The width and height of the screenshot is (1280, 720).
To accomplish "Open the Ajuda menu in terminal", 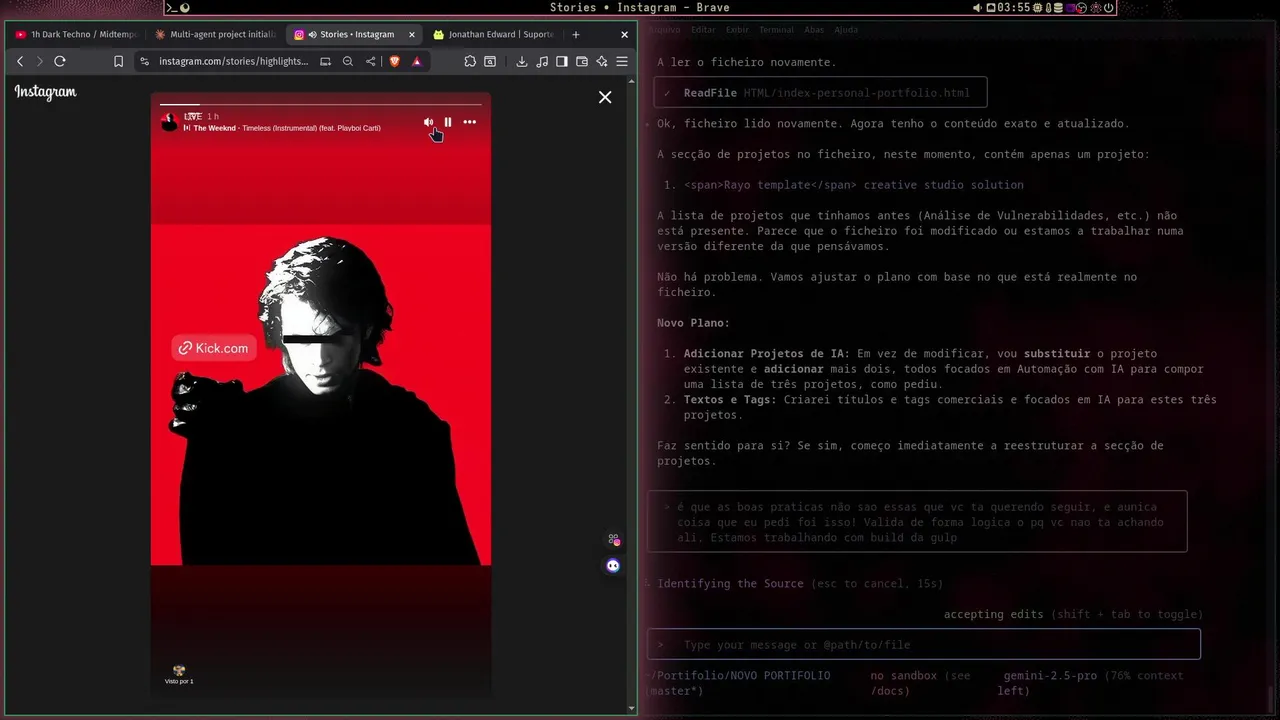I will tap(846, 30).
